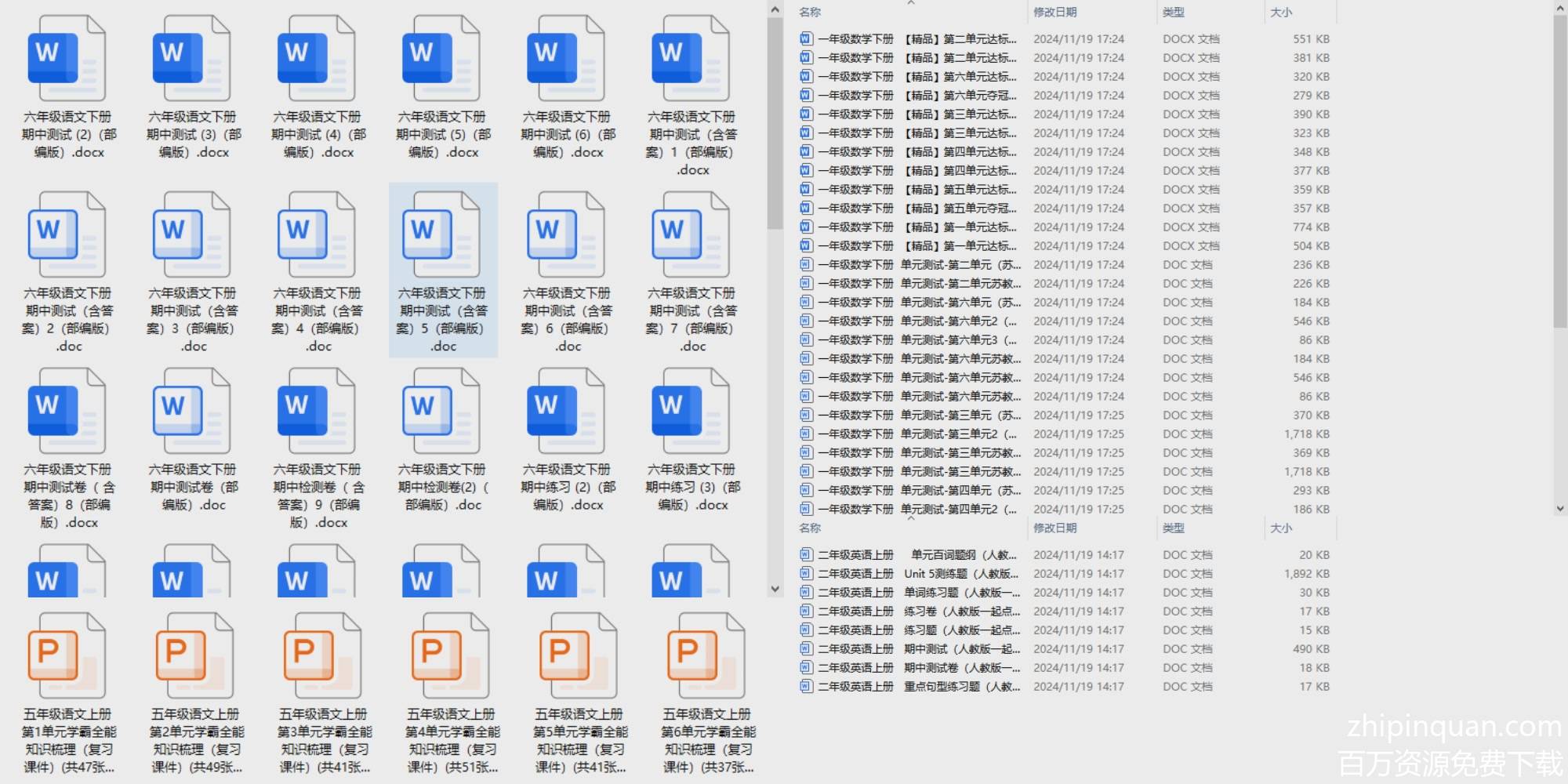Open 六年级语文下册 期中测试 (2) Word file icon
The image size is (1568, 784).
66,60
